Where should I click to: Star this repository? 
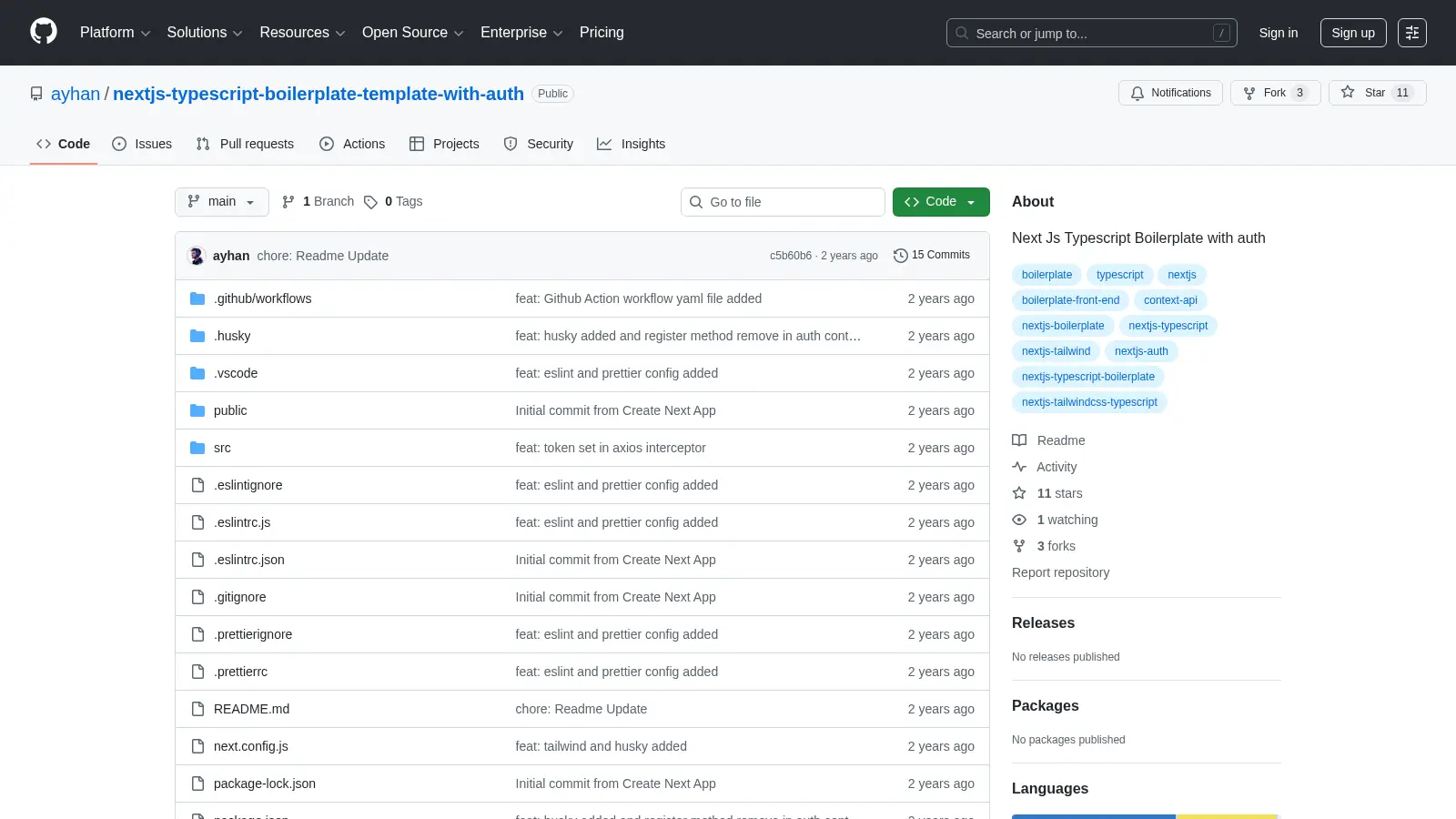(x=1377, y=93)
